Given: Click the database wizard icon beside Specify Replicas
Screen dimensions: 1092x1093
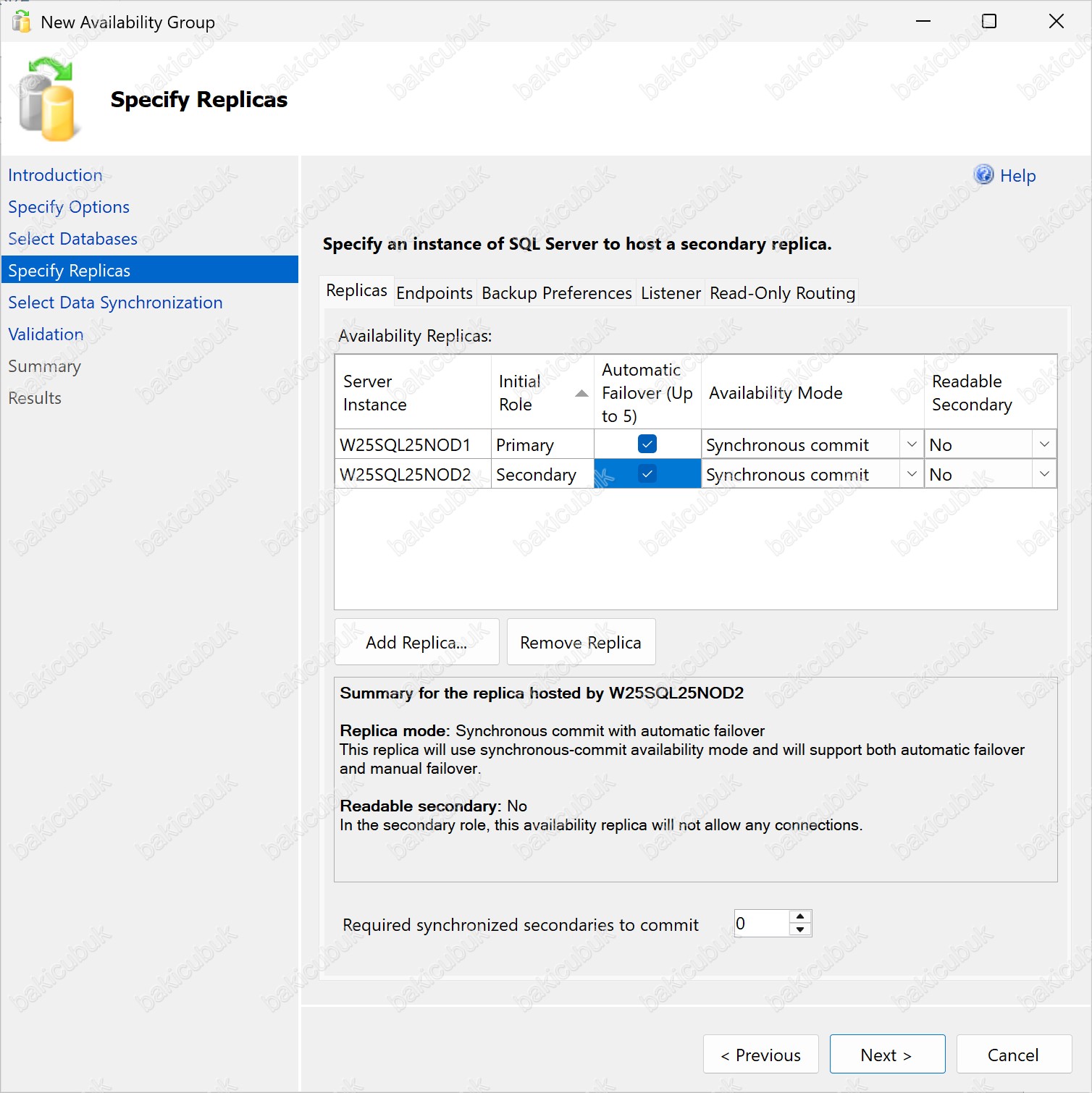Looking at the screenshot, I should pos(47,100).
